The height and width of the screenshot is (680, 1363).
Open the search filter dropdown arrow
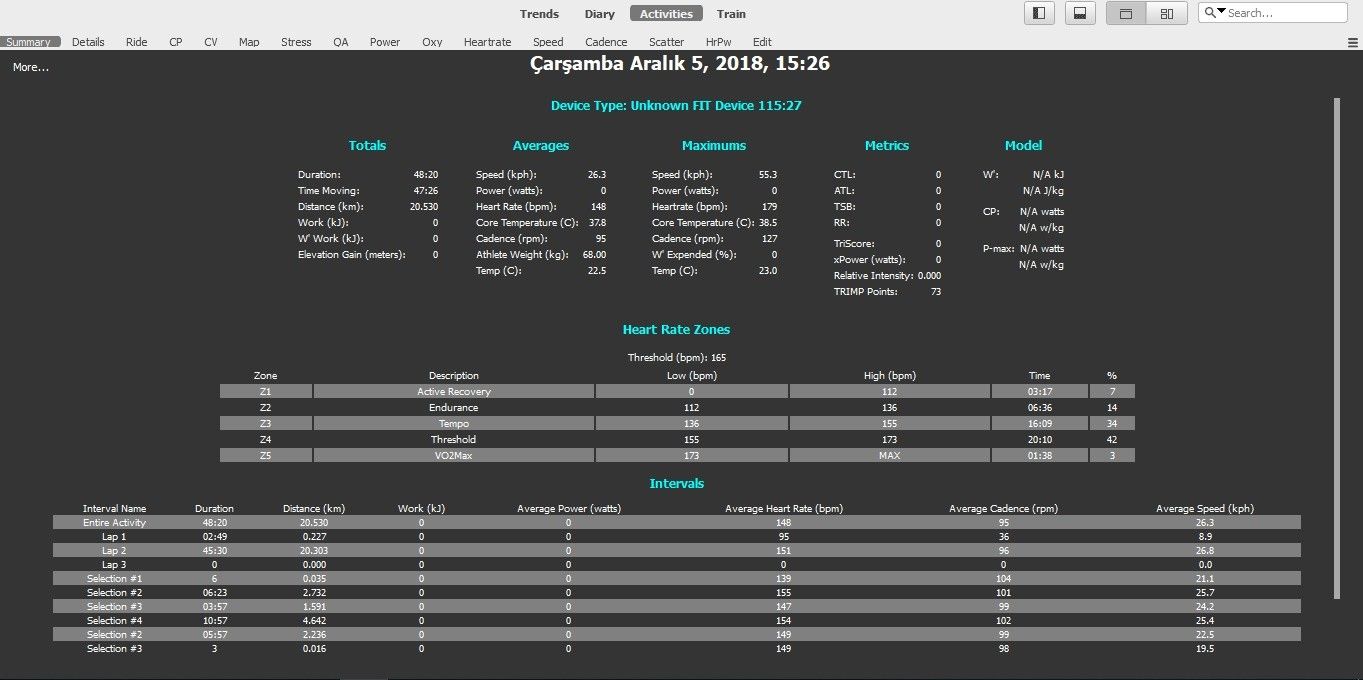pos(1215,12)
